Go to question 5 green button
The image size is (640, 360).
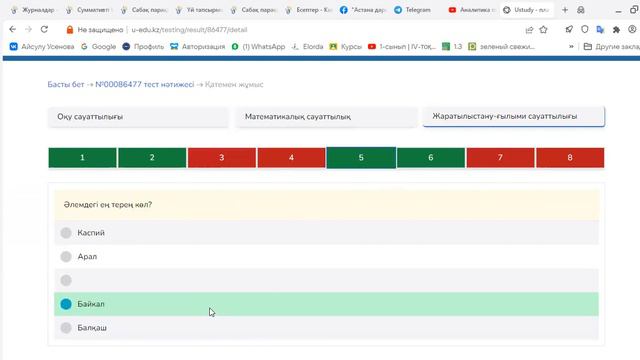click(361, 158)
